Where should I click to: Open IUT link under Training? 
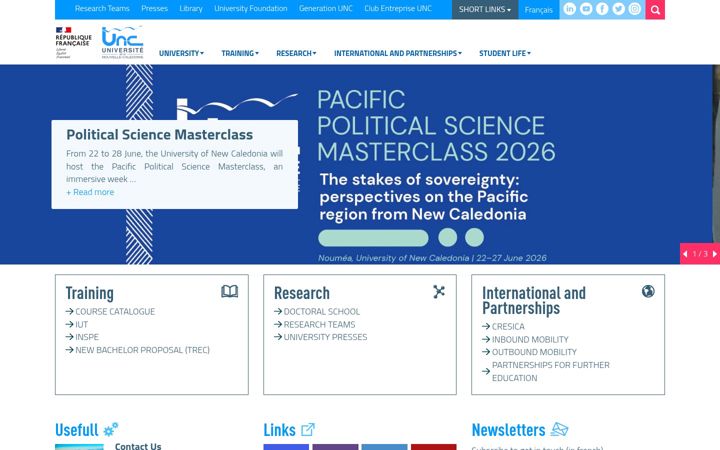81,324
